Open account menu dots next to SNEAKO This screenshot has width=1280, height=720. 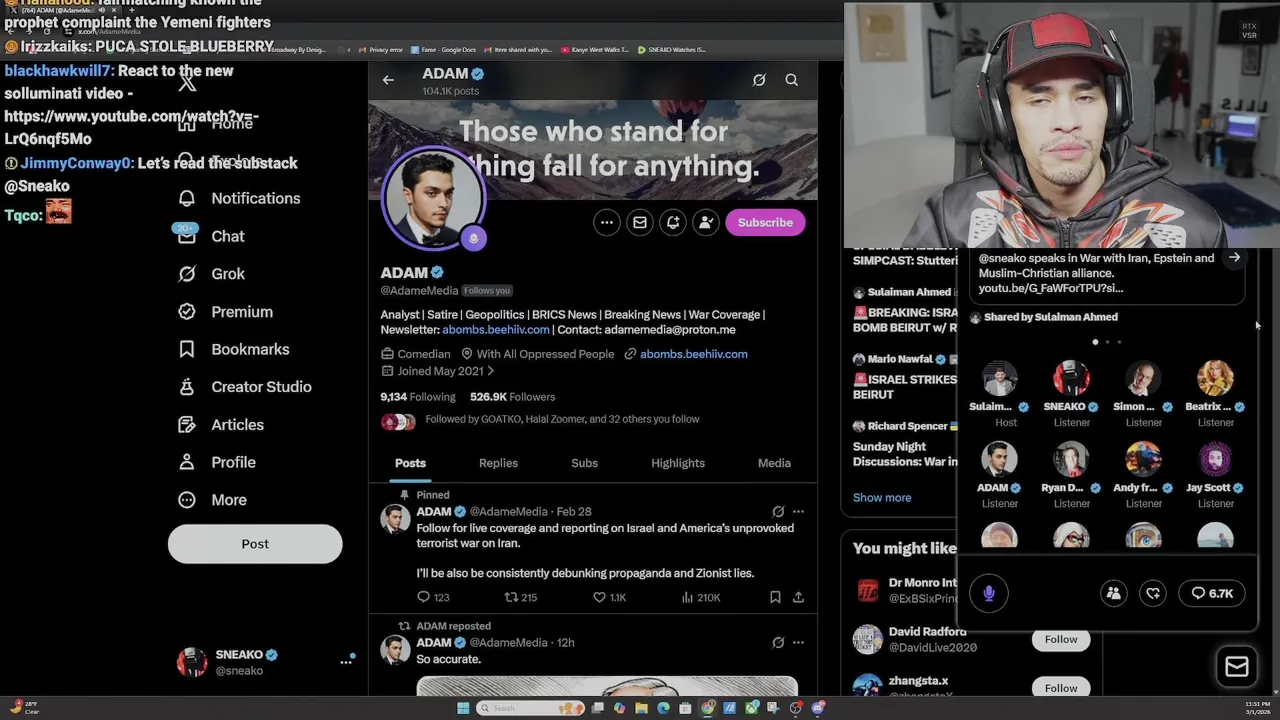coord(346,661)
